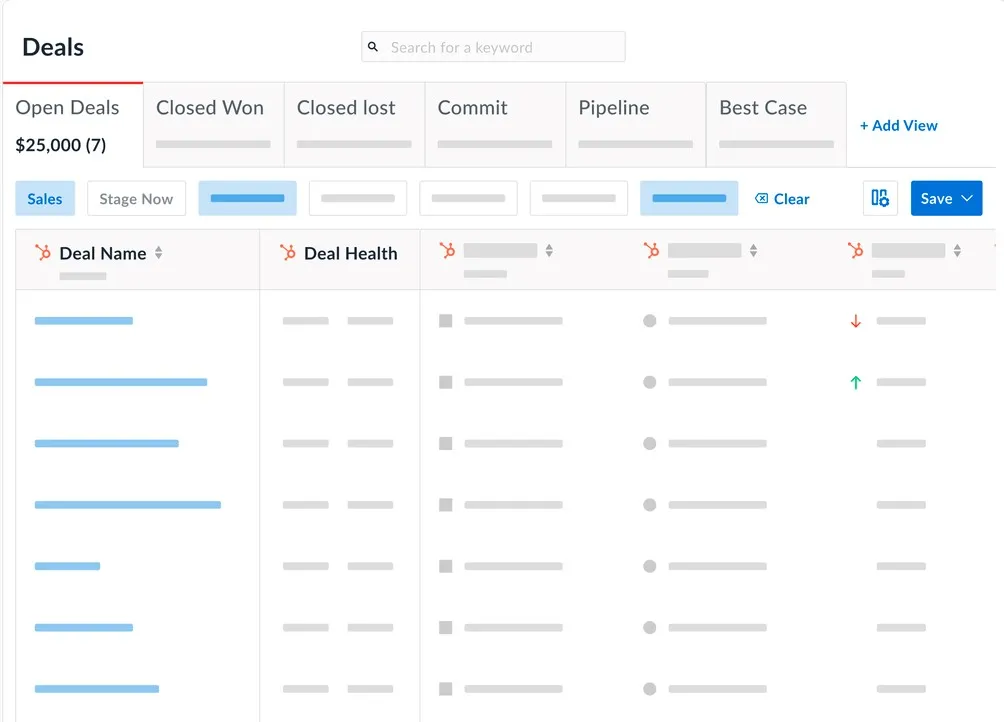
Task: Click the red downward trend arrow on first row
Action: point(855,320)
